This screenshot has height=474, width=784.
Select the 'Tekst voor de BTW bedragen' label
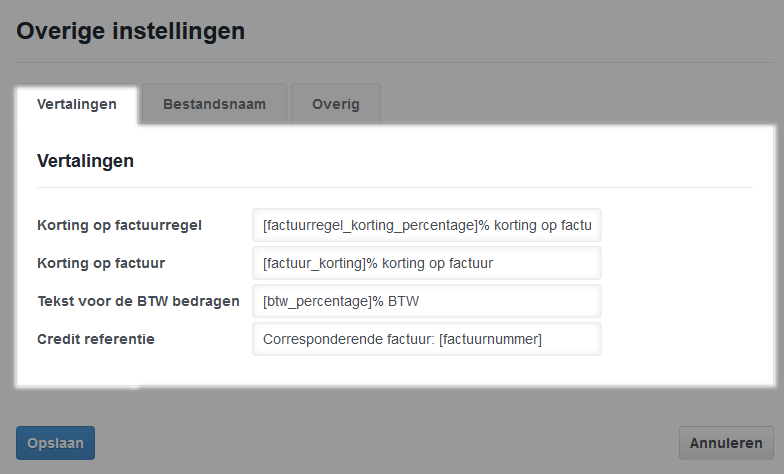pyautogui.click(x=138, y=301)
